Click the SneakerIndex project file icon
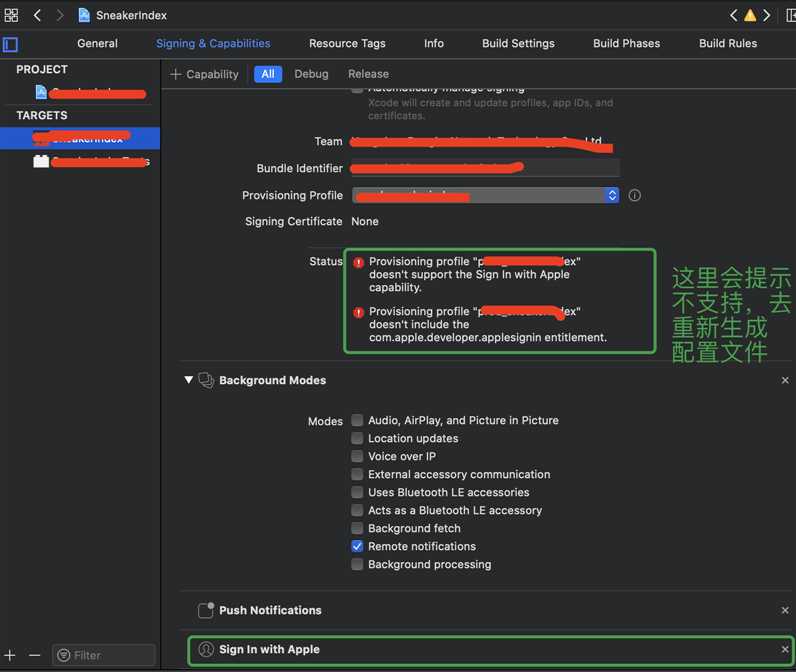Viewport: 796px width, 672px height. click(84, 15)
